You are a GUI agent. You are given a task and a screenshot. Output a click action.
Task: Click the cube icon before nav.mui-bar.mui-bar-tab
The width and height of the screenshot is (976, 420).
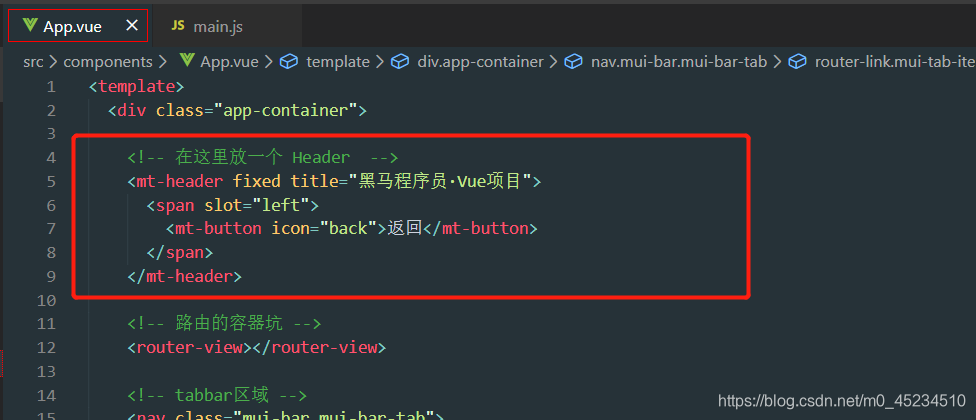click(573, 62)
